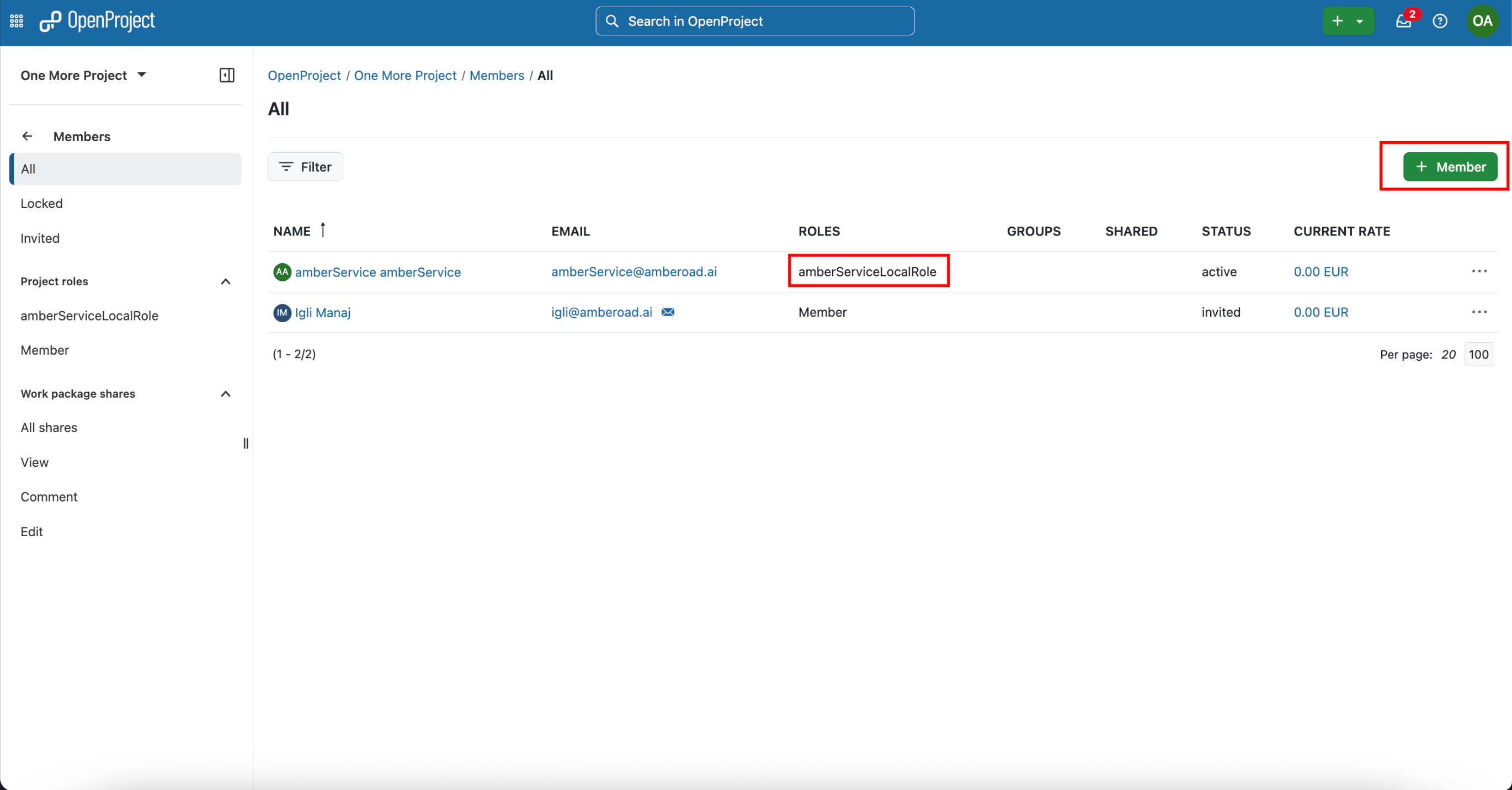The width and height of the screenshot is (1512, 790).
Task: Collapse the sidebar with the panel icon
Action: [227, 75]
